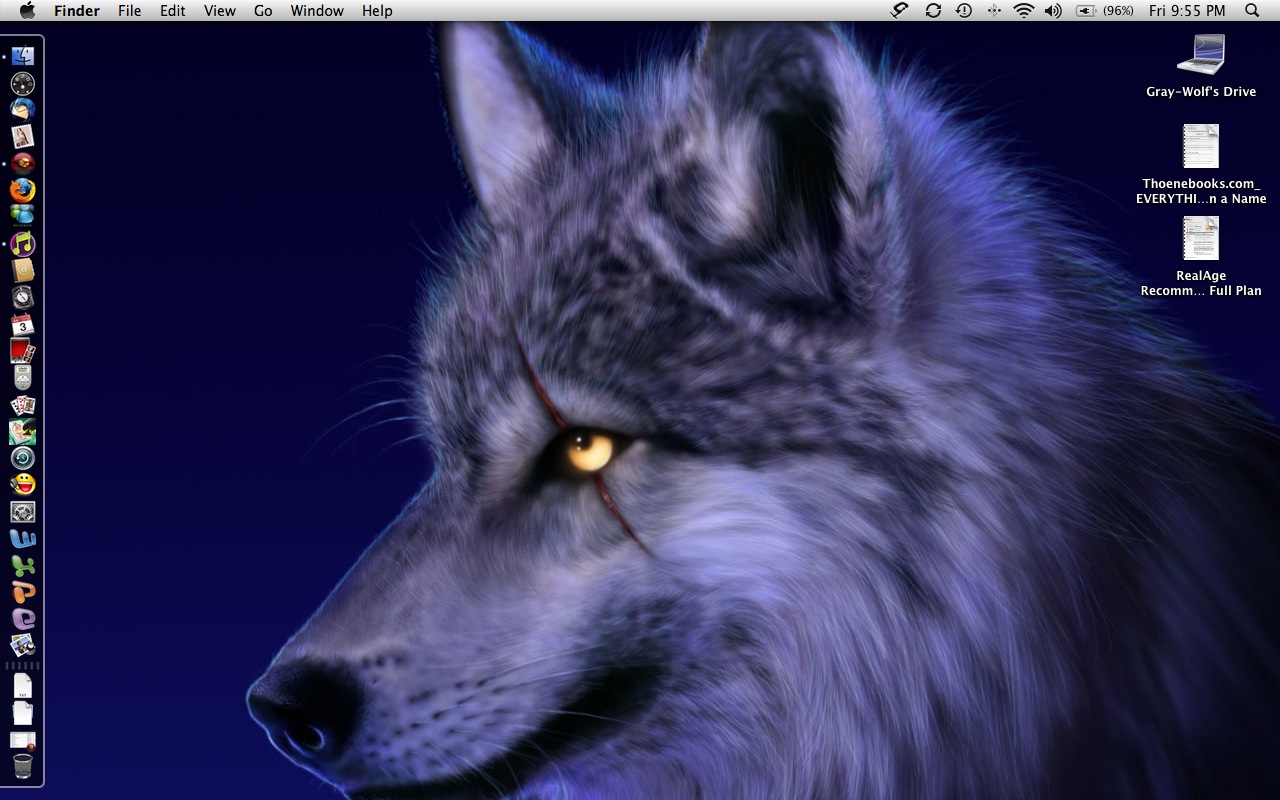Launch the playing cards game in dock

[x=23, y=405]
